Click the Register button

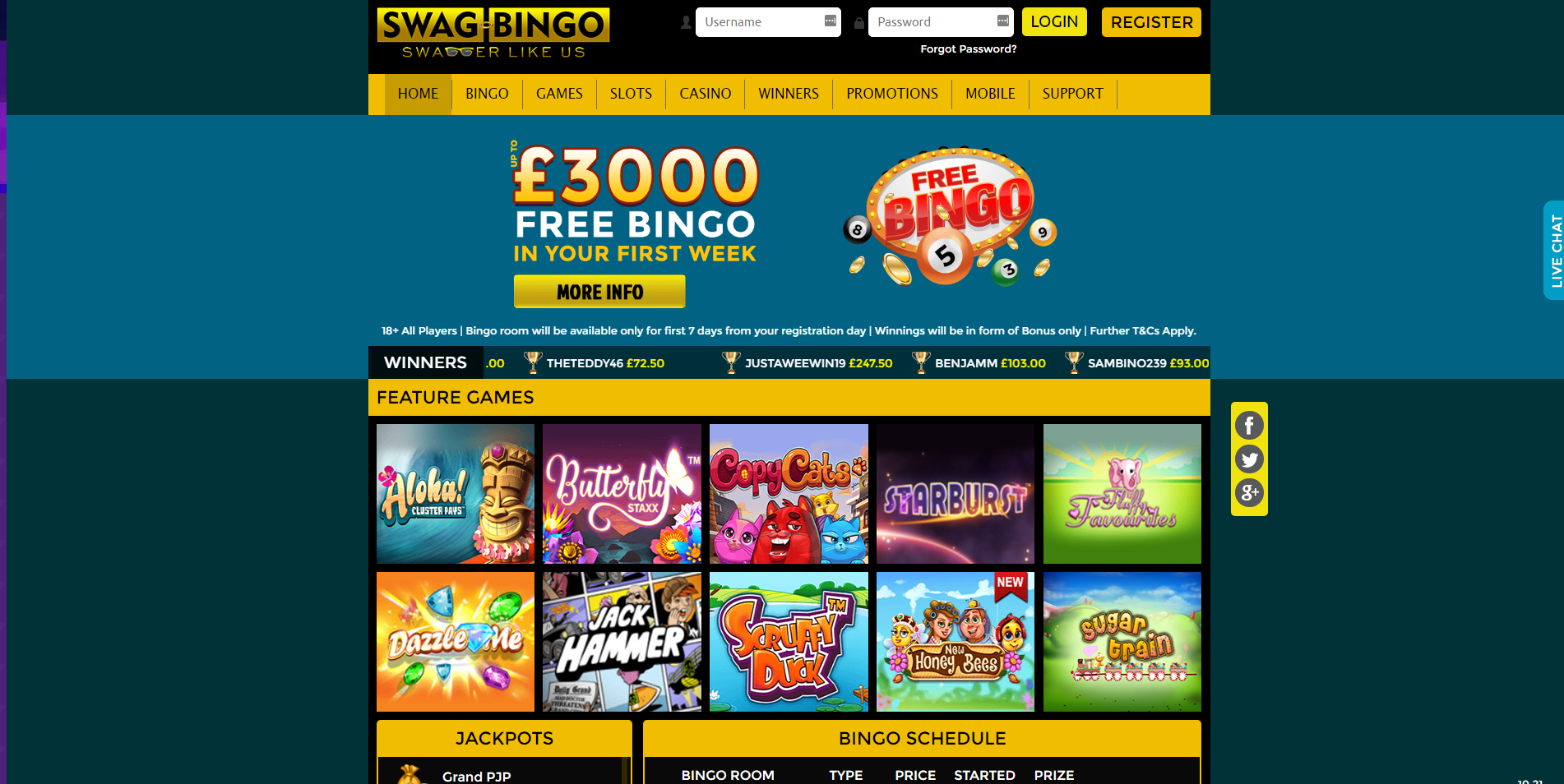[1151, 22]
